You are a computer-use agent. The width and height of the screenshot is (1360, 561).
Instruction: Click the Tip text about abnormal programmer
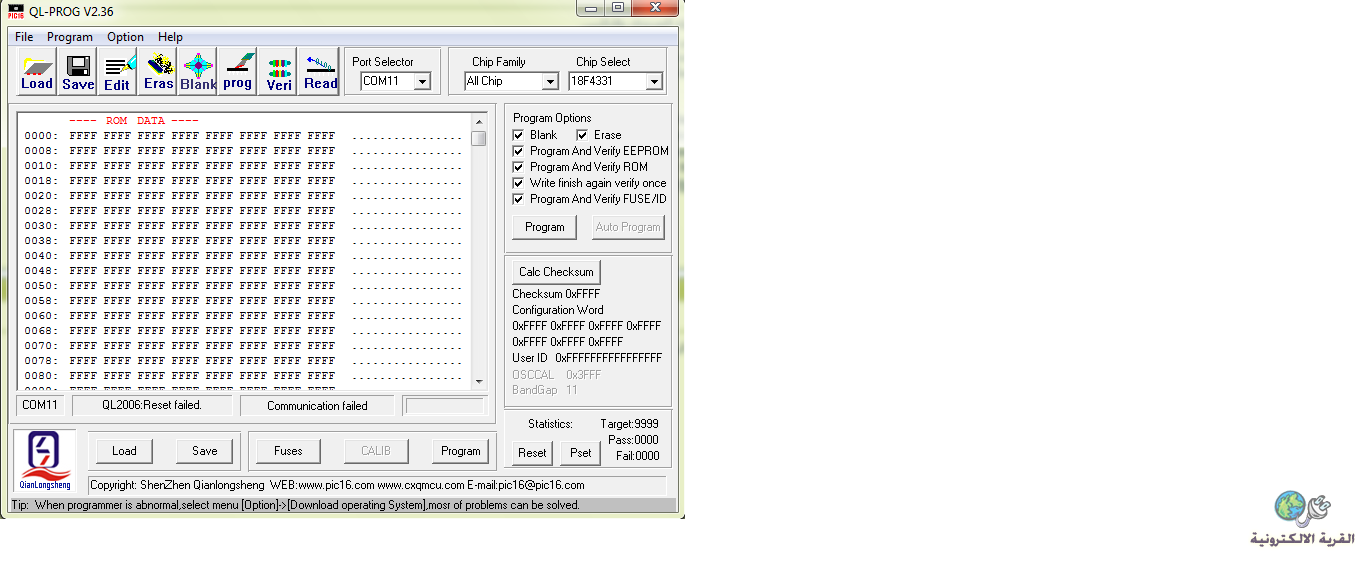coord(296,505)
